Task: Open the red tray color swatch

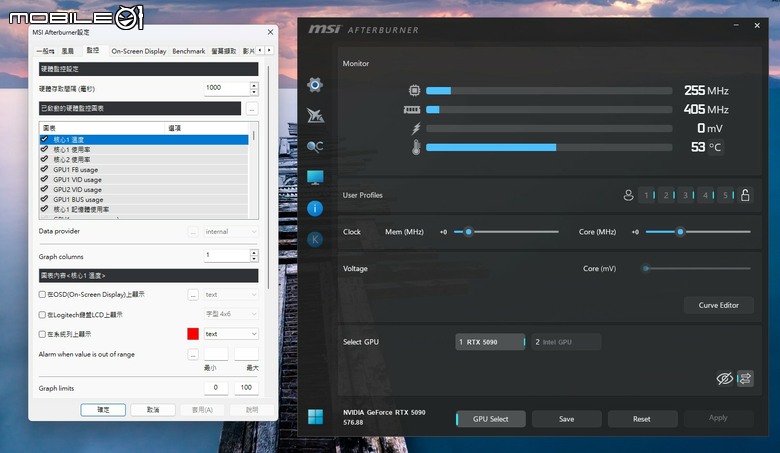Action: (x=193, y=334)
